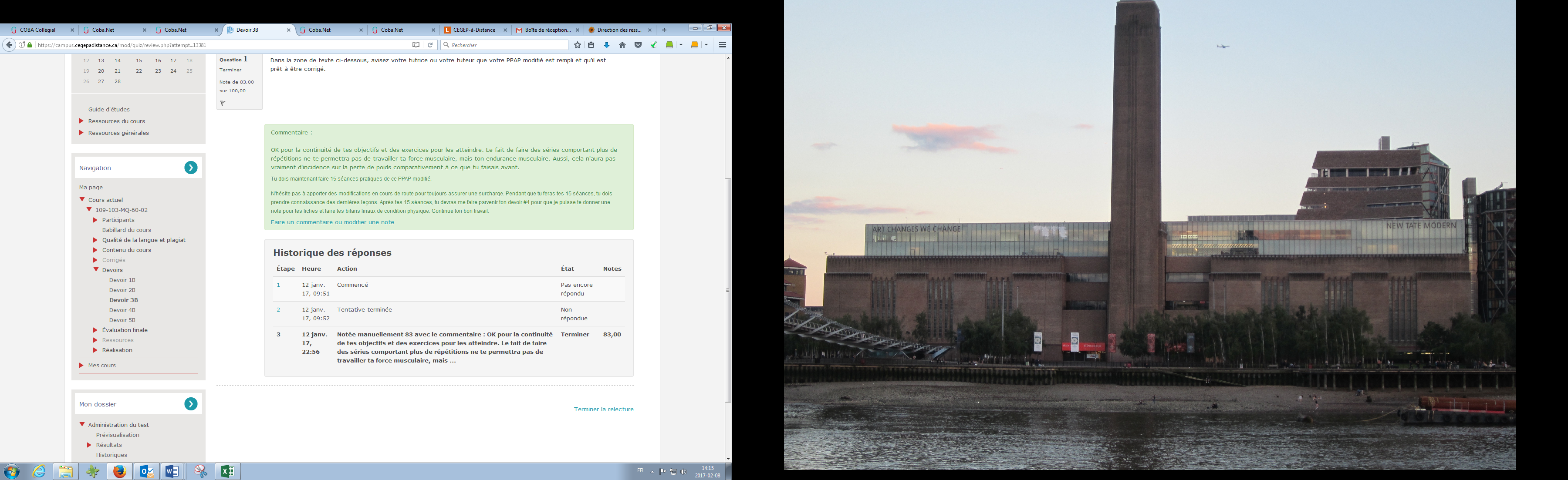1568x480 pixels.
Task: Toggle Reader view in the address bar
Action: point(416,45)
